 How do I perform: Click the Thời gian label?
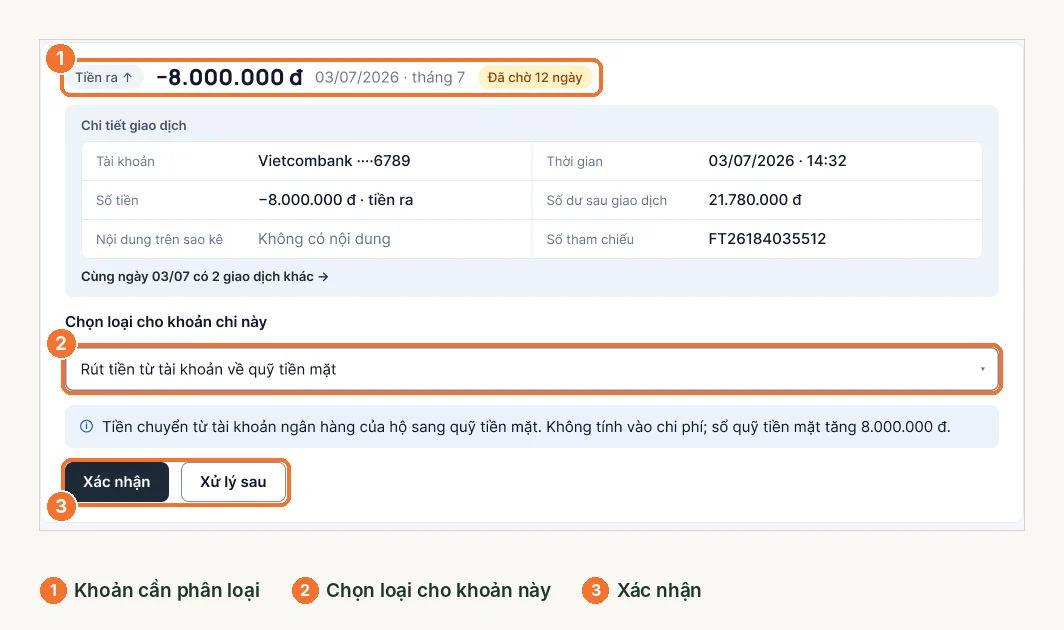[574, 162]
